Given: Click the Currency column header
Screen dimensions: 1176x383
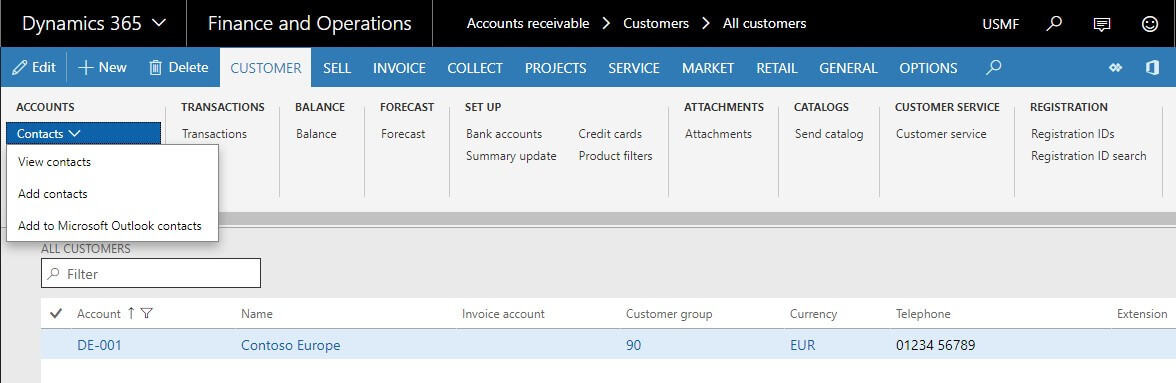Looking at the screenshot, I should click(x=813, y=313).
